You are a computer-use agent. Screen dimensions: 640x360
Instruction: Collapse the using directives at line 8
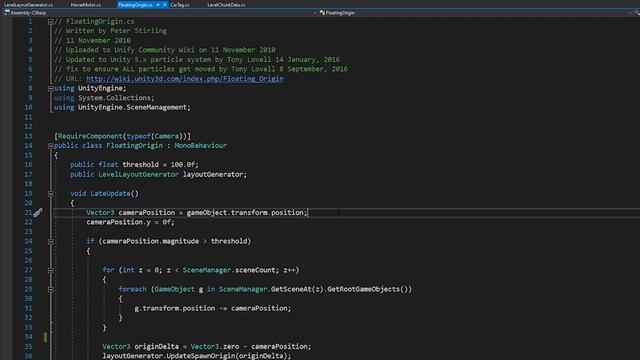[51, 88]
